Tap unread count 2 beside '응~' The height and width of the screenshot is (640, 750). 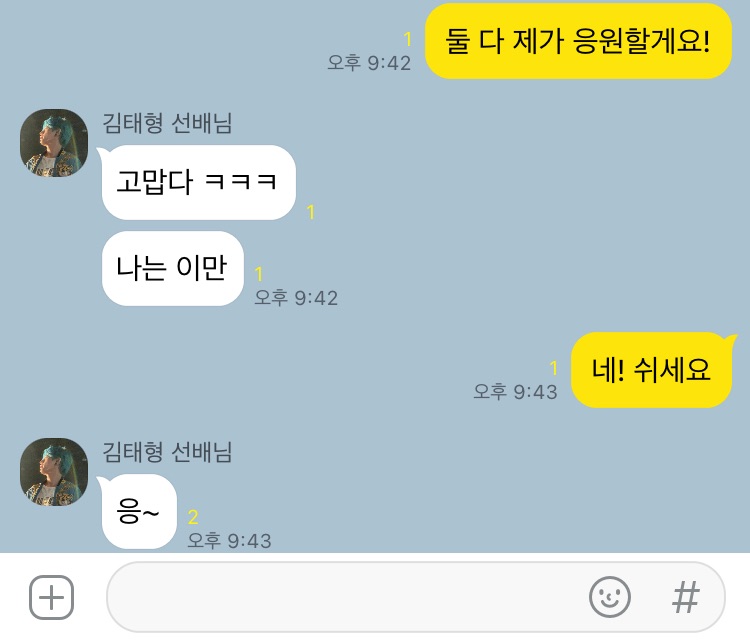193,517
